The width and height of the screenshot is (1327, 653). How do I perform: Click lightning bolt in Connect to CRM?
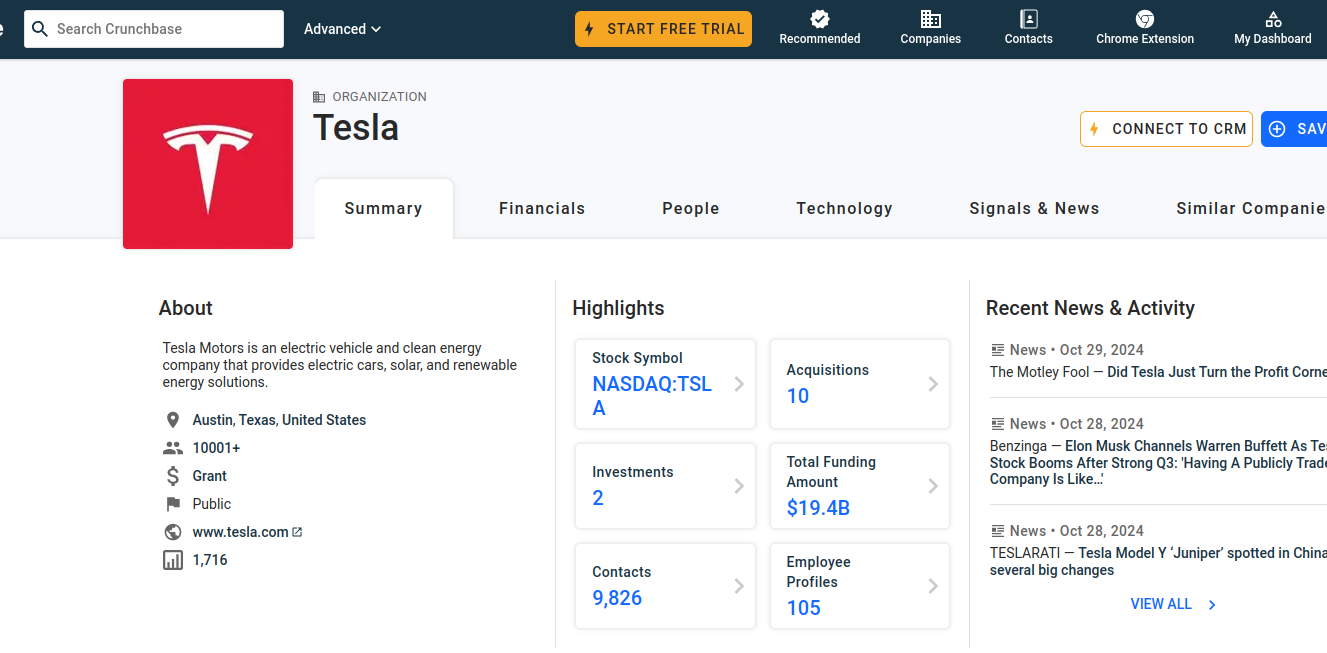tap(1095, 129)
